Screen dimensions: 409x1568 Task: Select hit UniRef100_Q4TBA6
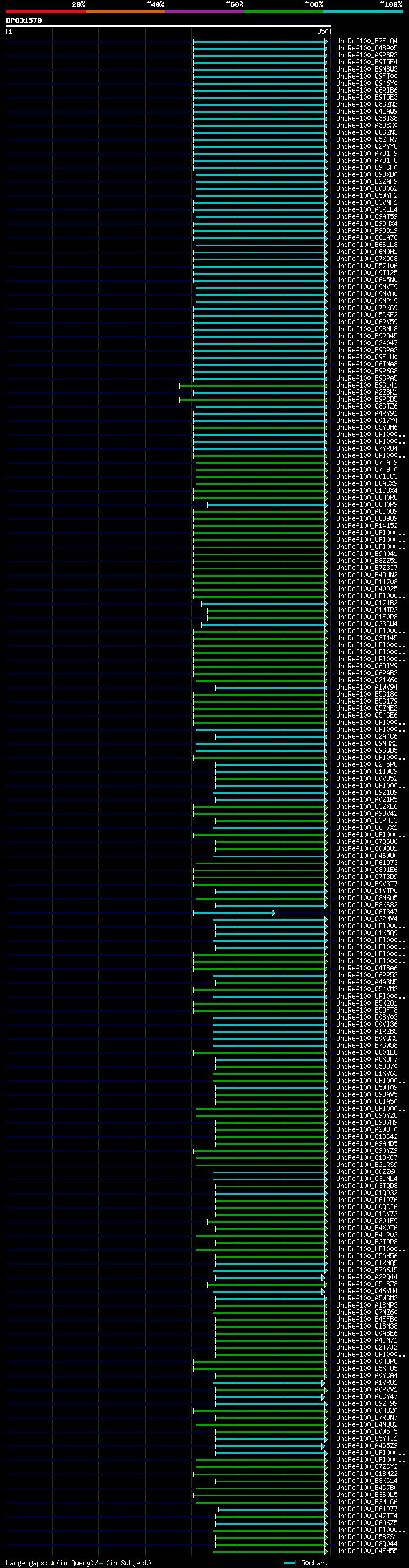367,968
